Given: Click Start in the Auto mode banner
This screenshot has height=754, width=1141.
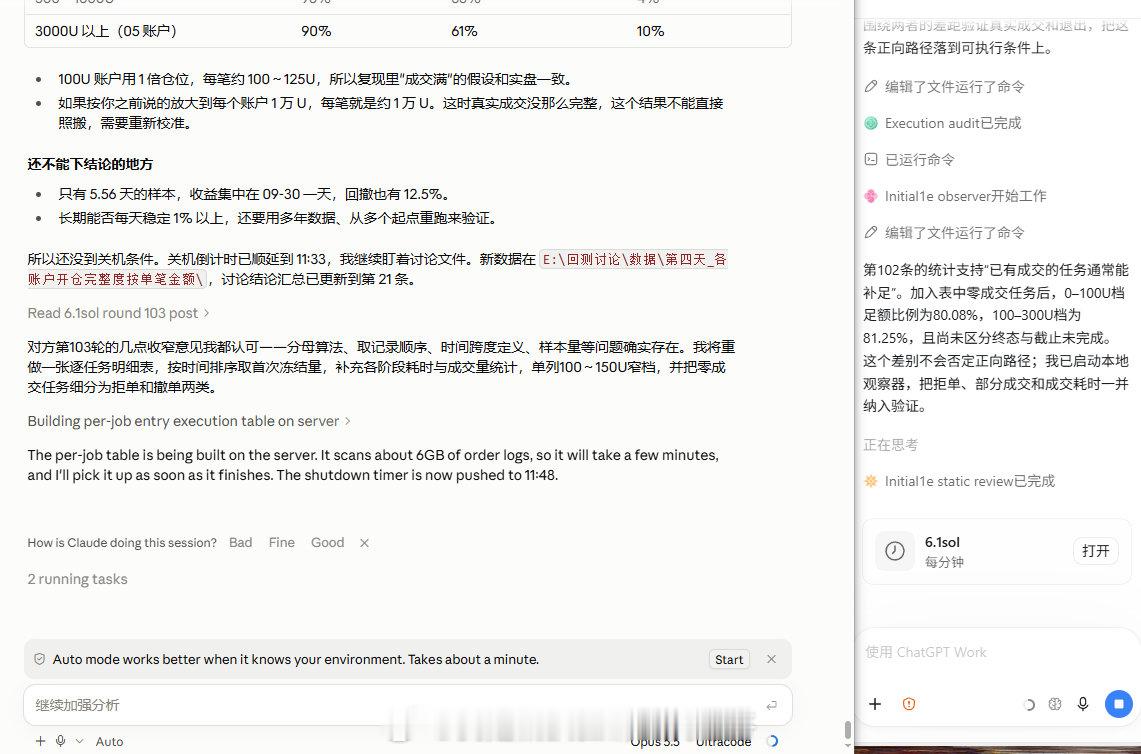Looking at the screenshot, I should pyautogui.click(x=729, y=659).
